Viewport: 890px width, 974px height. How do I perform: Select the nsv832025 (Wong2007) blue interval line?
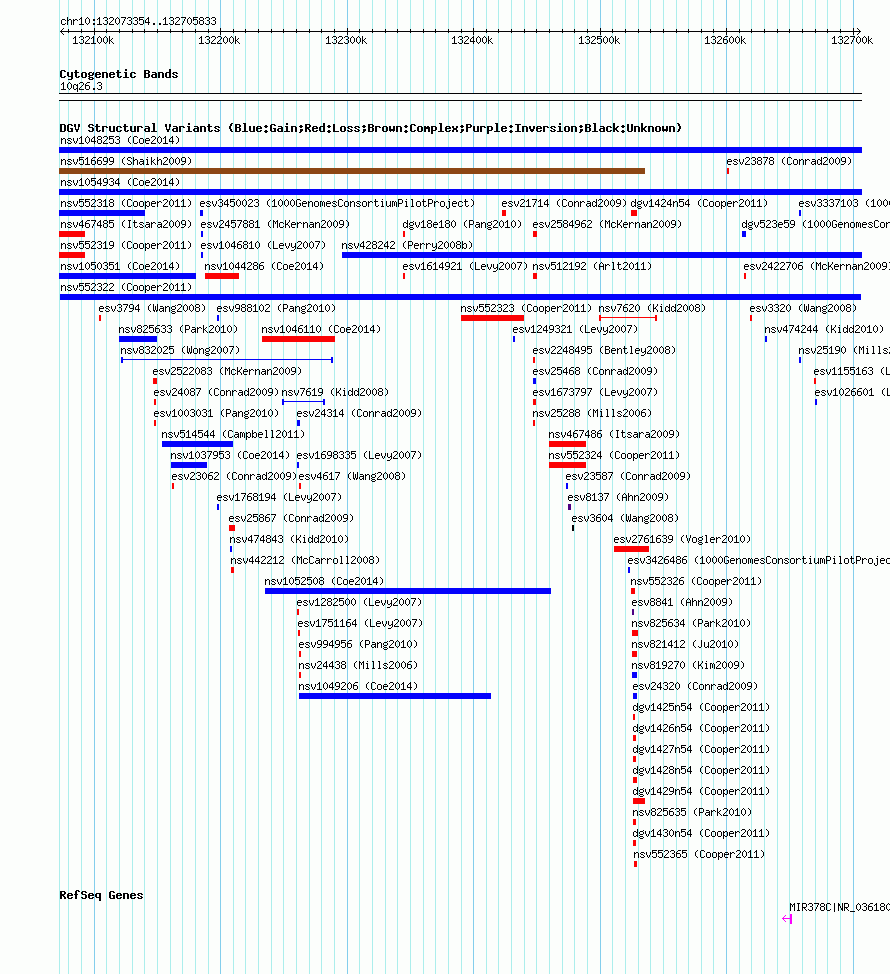[x=227, y=360]
